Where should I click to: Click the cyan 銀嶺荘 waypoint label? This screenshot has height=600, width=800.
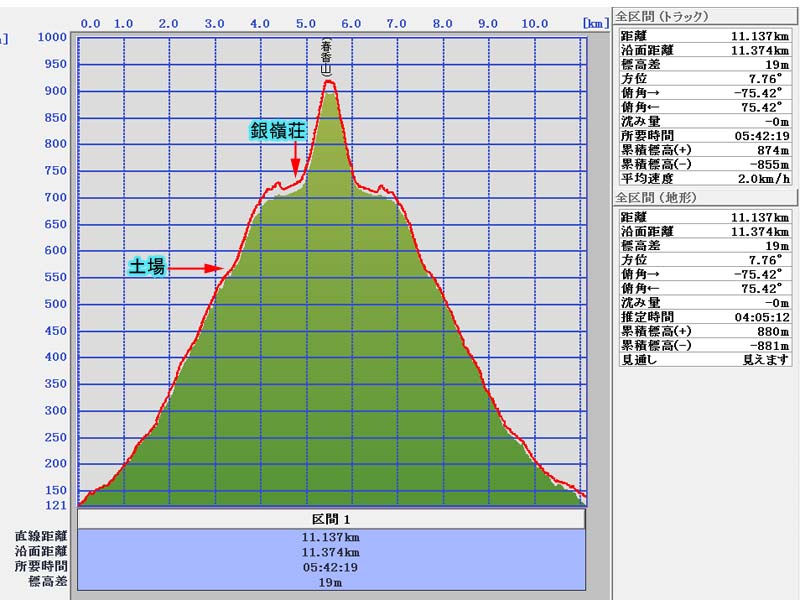coord(277,131)
